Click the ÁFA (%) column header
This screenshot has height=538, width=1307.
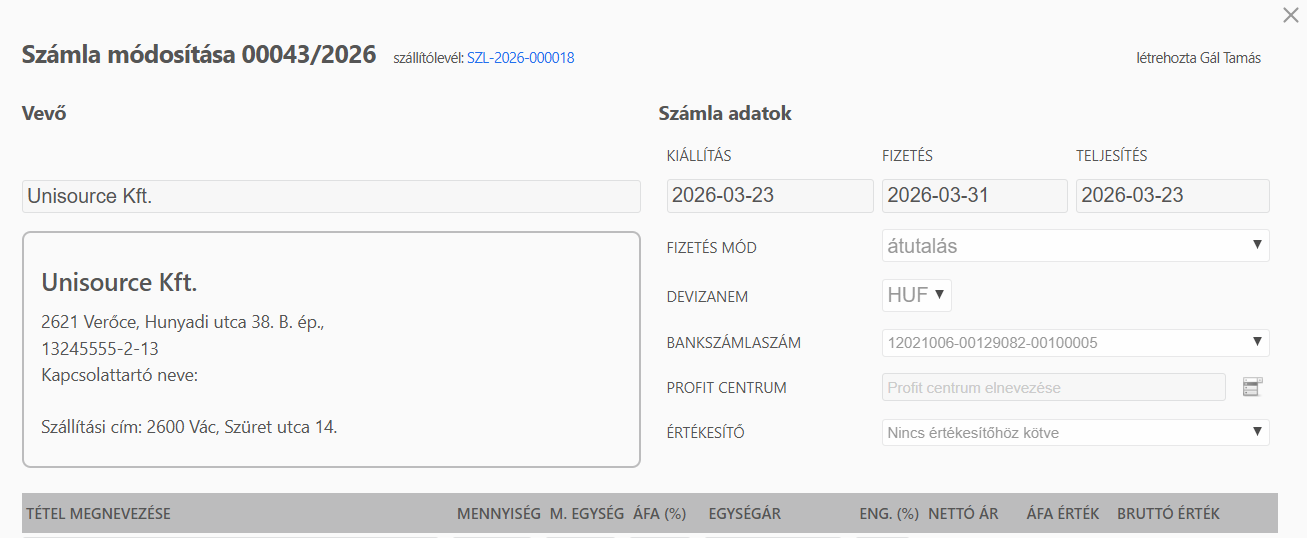tap(659, 514)
